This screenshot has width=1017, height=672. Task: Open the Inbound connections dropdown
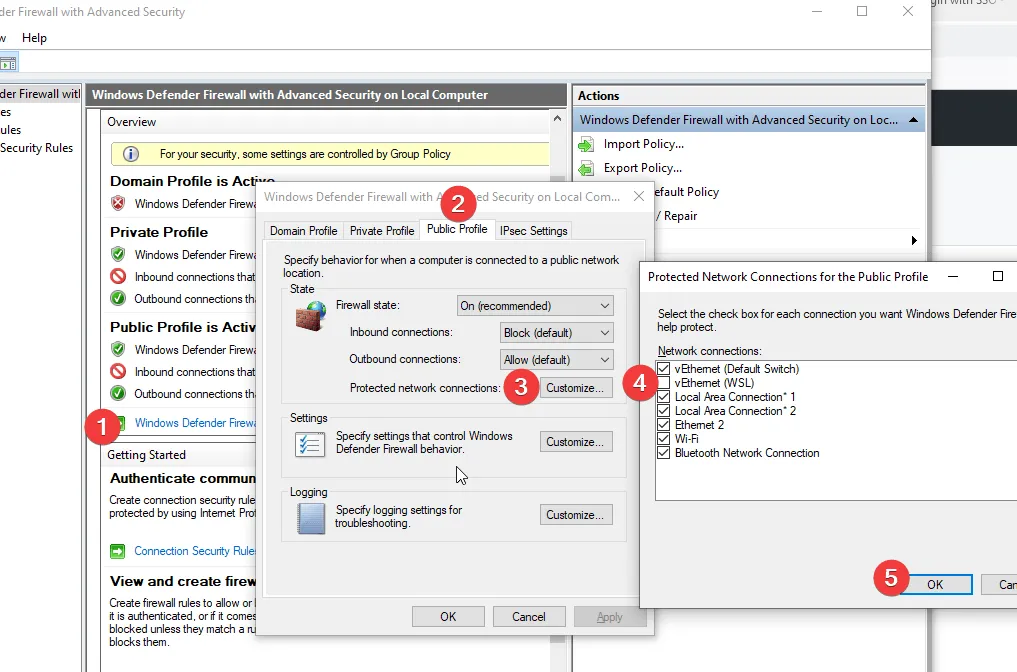coord(556,333)
